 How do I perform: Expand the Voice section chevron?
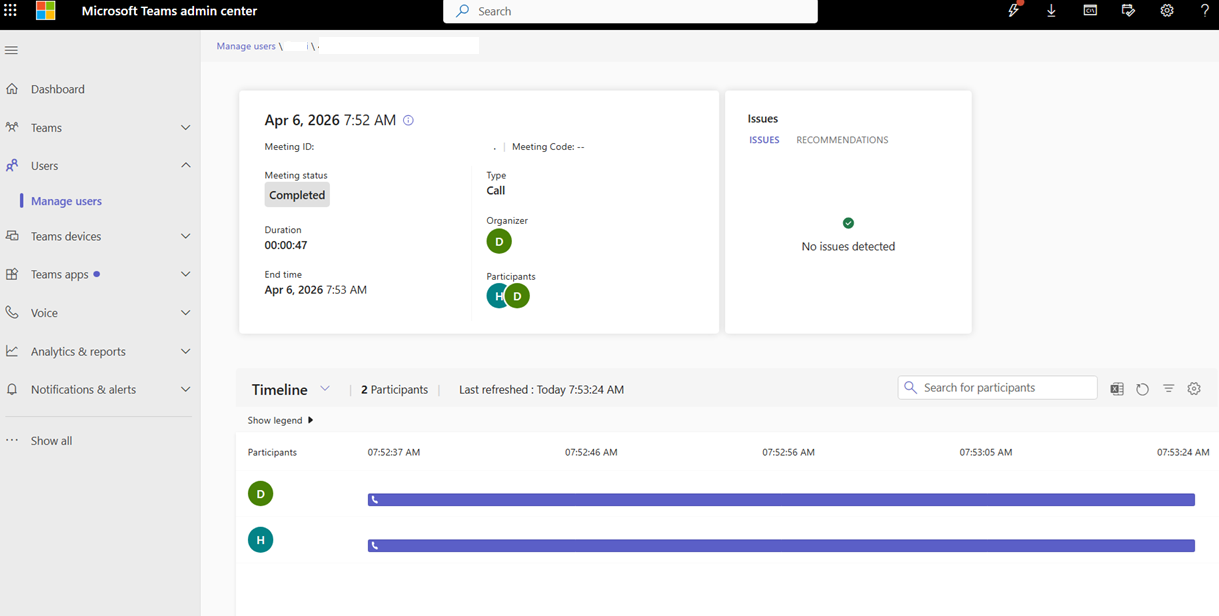coord(185,313)
